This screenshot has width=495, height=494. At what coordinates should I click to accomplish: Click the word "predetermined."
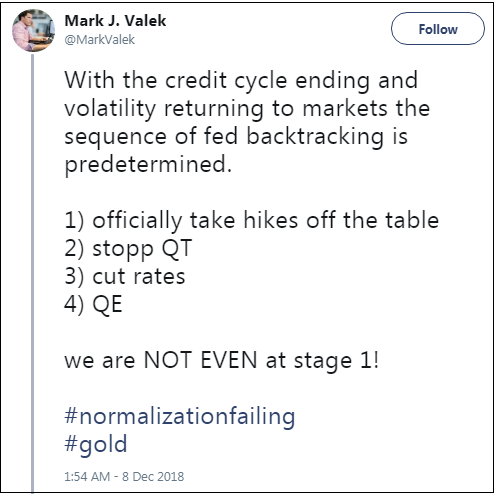(148, 165)
